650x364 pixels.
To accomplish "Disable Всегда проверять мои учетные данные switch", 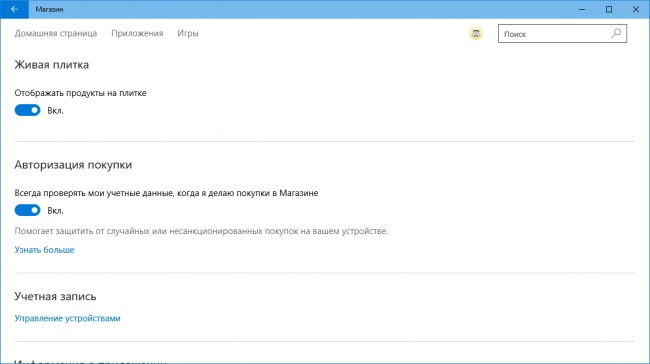I will (27, 210).
